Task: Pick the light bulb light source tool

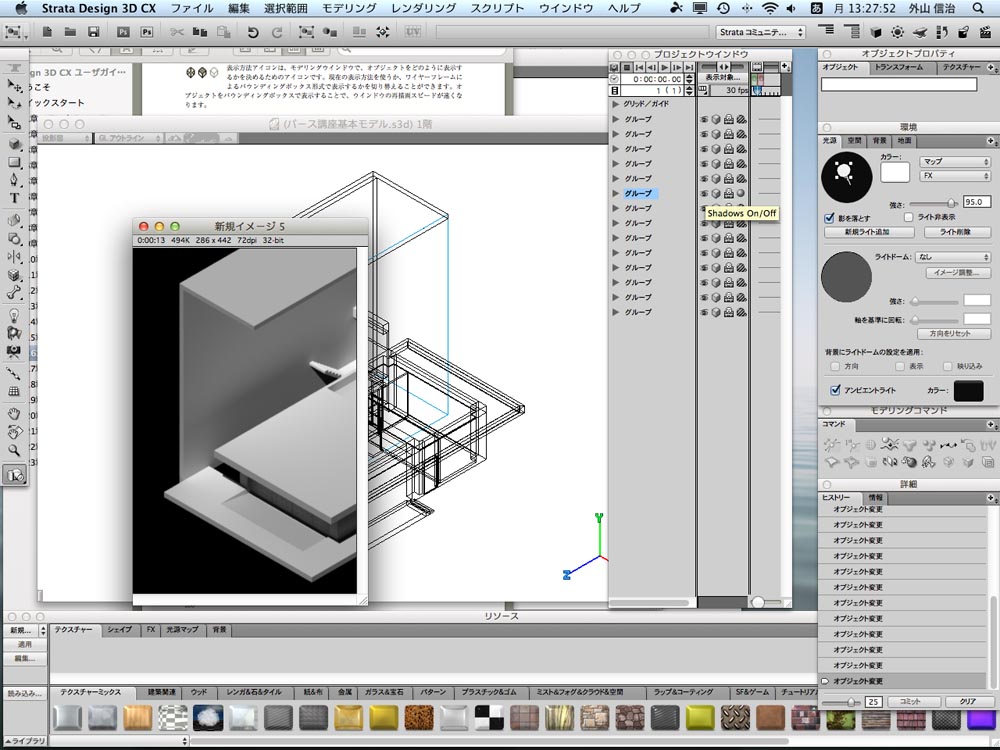Action: [x=15, y=313]
